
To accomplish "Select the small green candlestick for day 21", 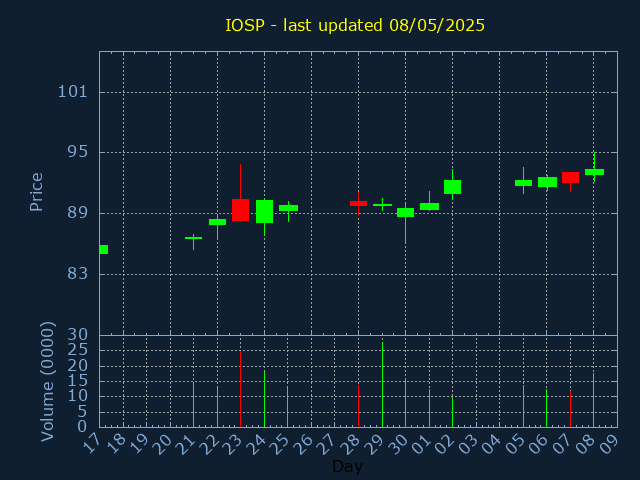I will point(193,238).
